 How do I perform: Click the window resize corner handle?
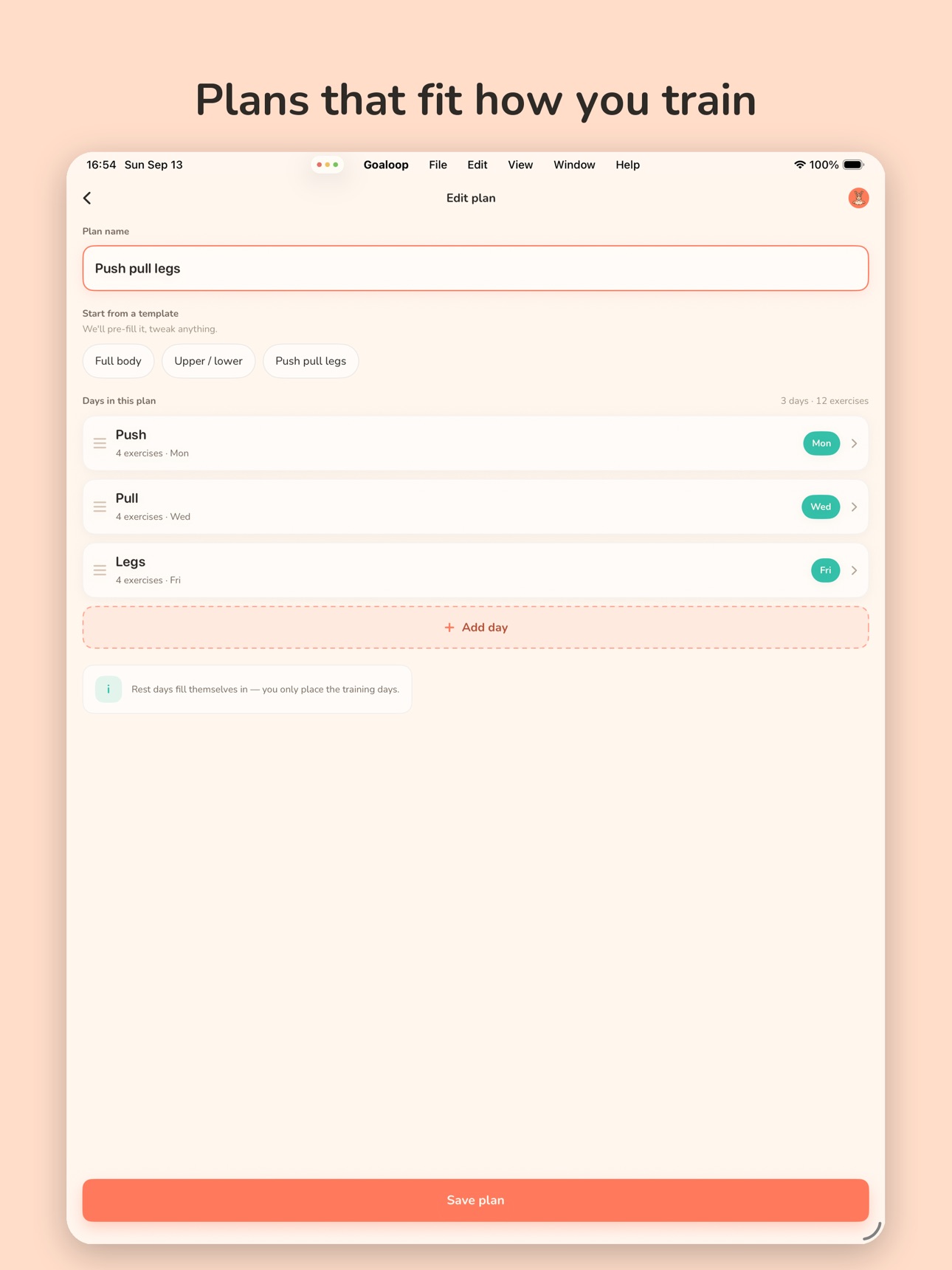point(872,1230)
